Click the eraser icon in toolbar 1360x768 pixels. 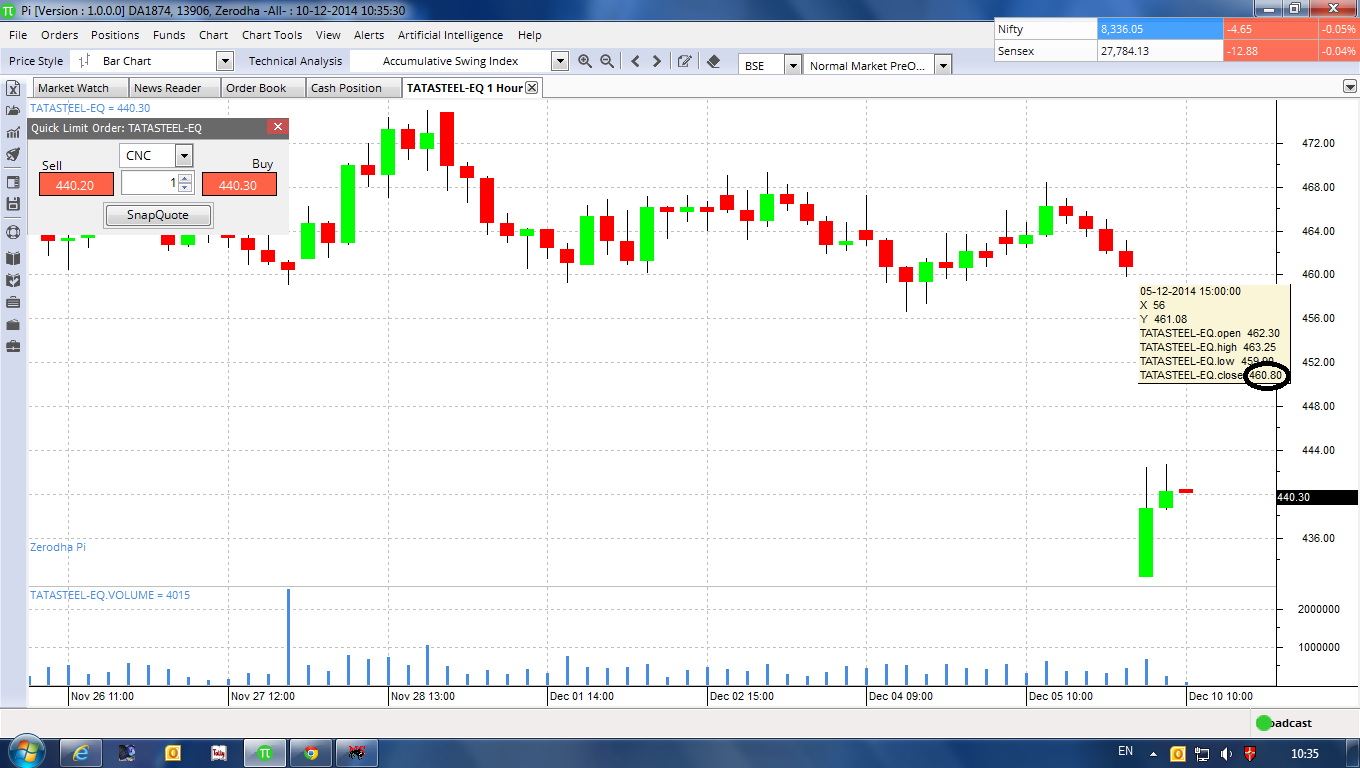pyautogui.click(x=713, y=61)
